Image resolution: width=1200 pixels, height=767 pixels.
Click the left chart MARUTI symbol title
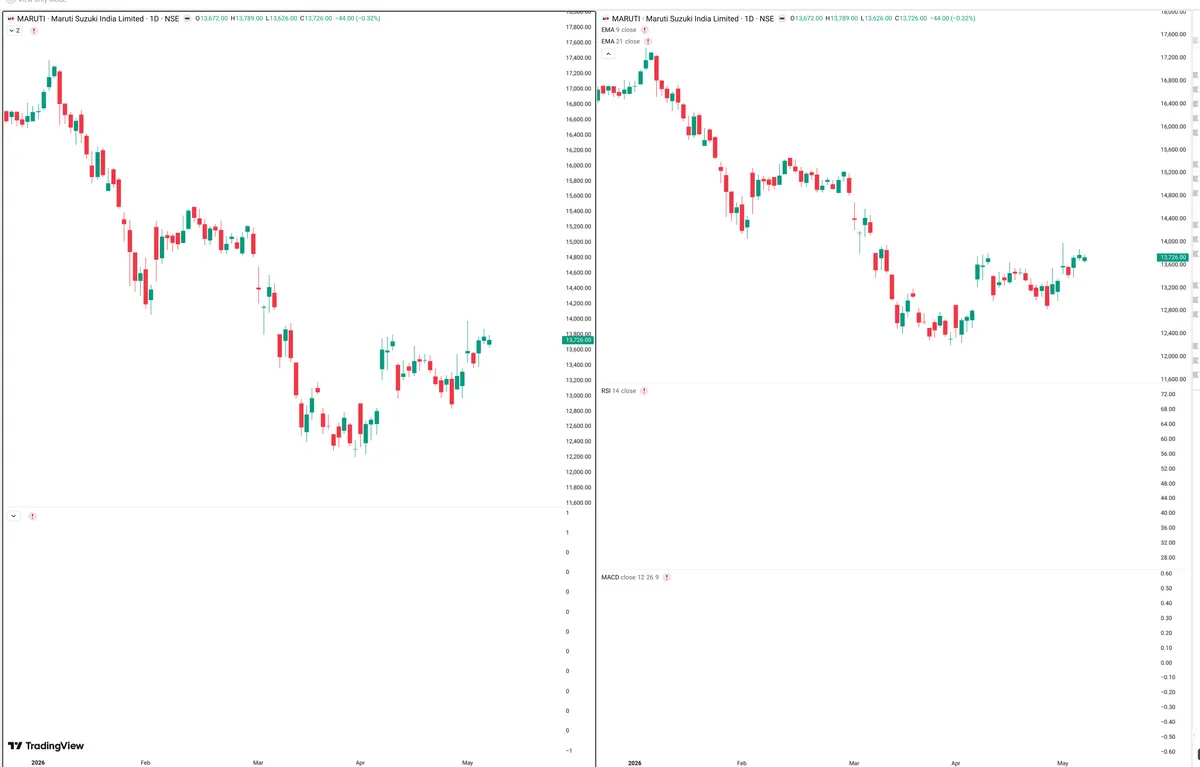(98, 18)
